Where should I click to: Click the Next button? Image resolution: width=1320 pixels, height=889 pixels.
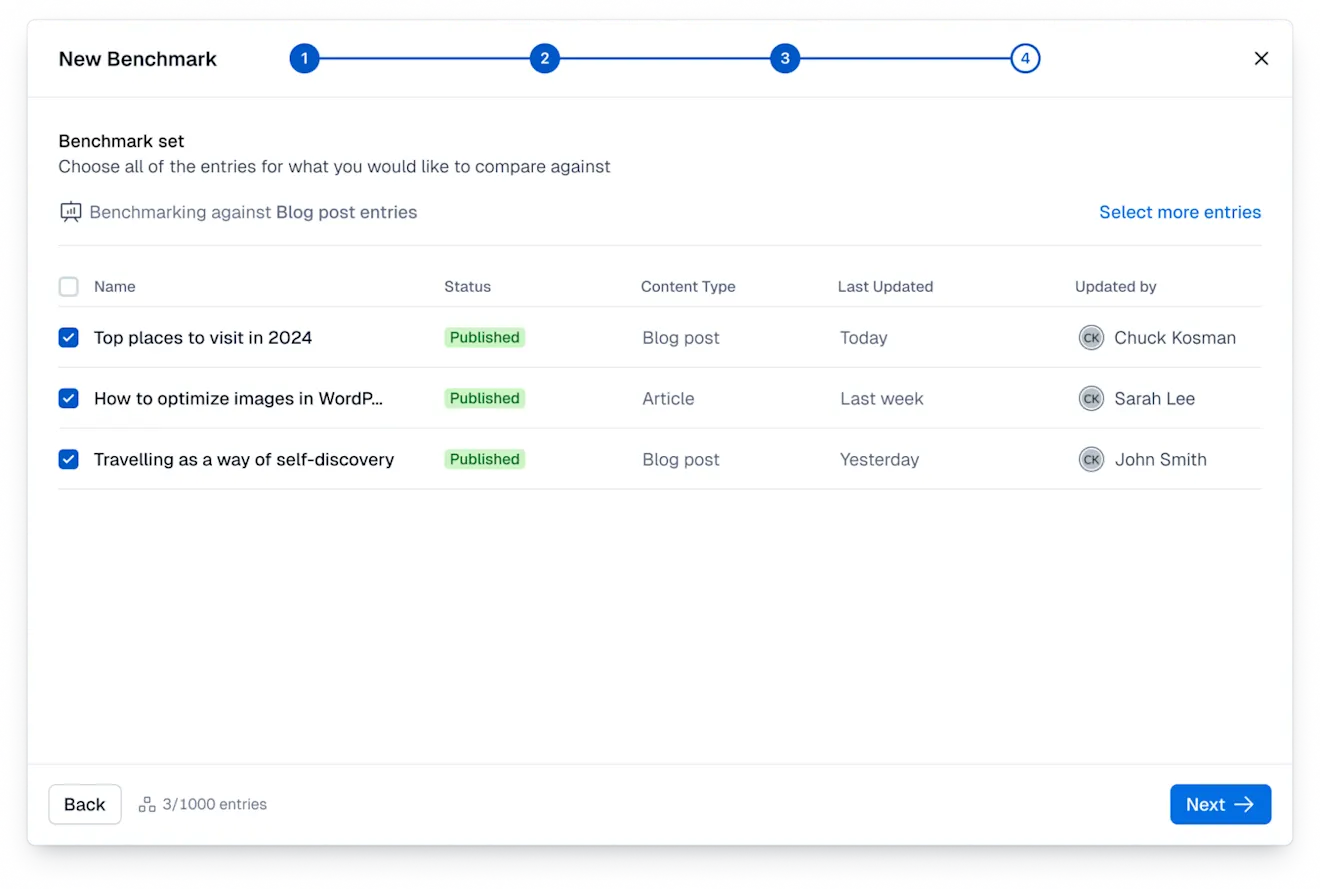1220,804
